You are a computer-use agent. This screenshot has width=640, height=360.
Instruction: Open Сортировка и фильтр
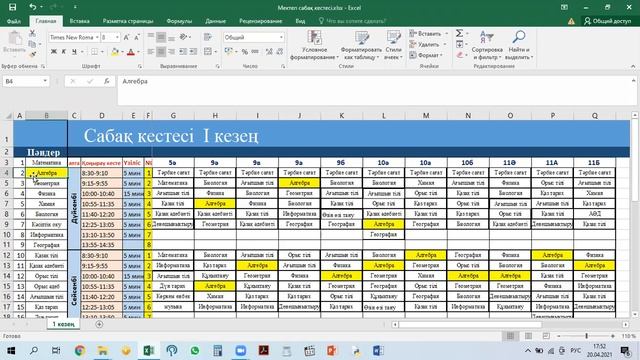click(487, 45)
